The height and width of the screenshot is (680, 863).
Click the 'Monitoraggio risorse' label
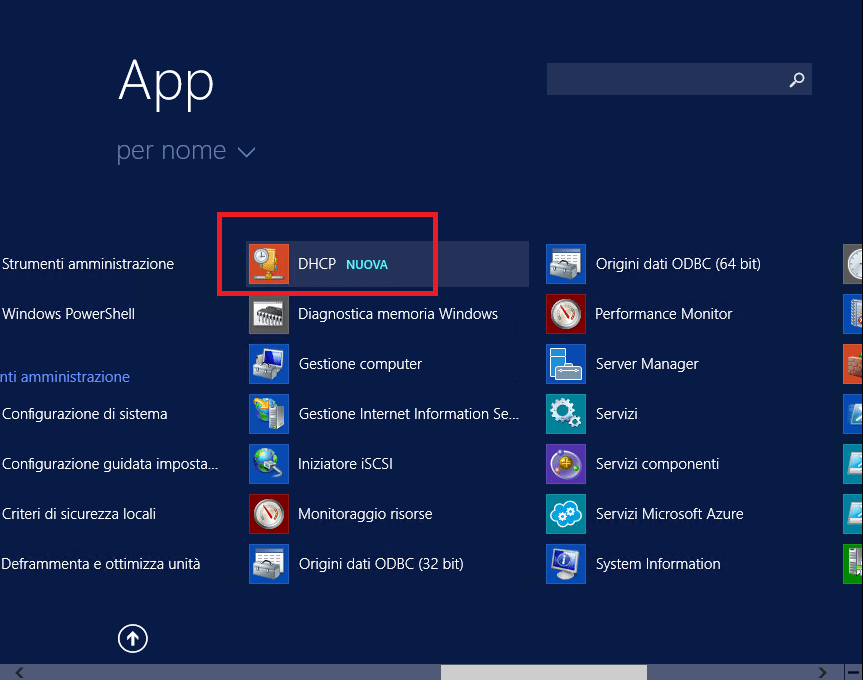365,514
